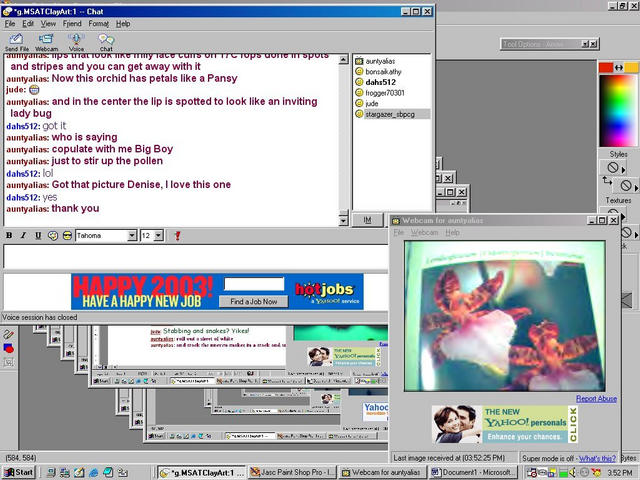Viewport: 640px width, 480px height.
Task: Click the red exclamation icon beside the size box
Action: click(x=177, y=236)
